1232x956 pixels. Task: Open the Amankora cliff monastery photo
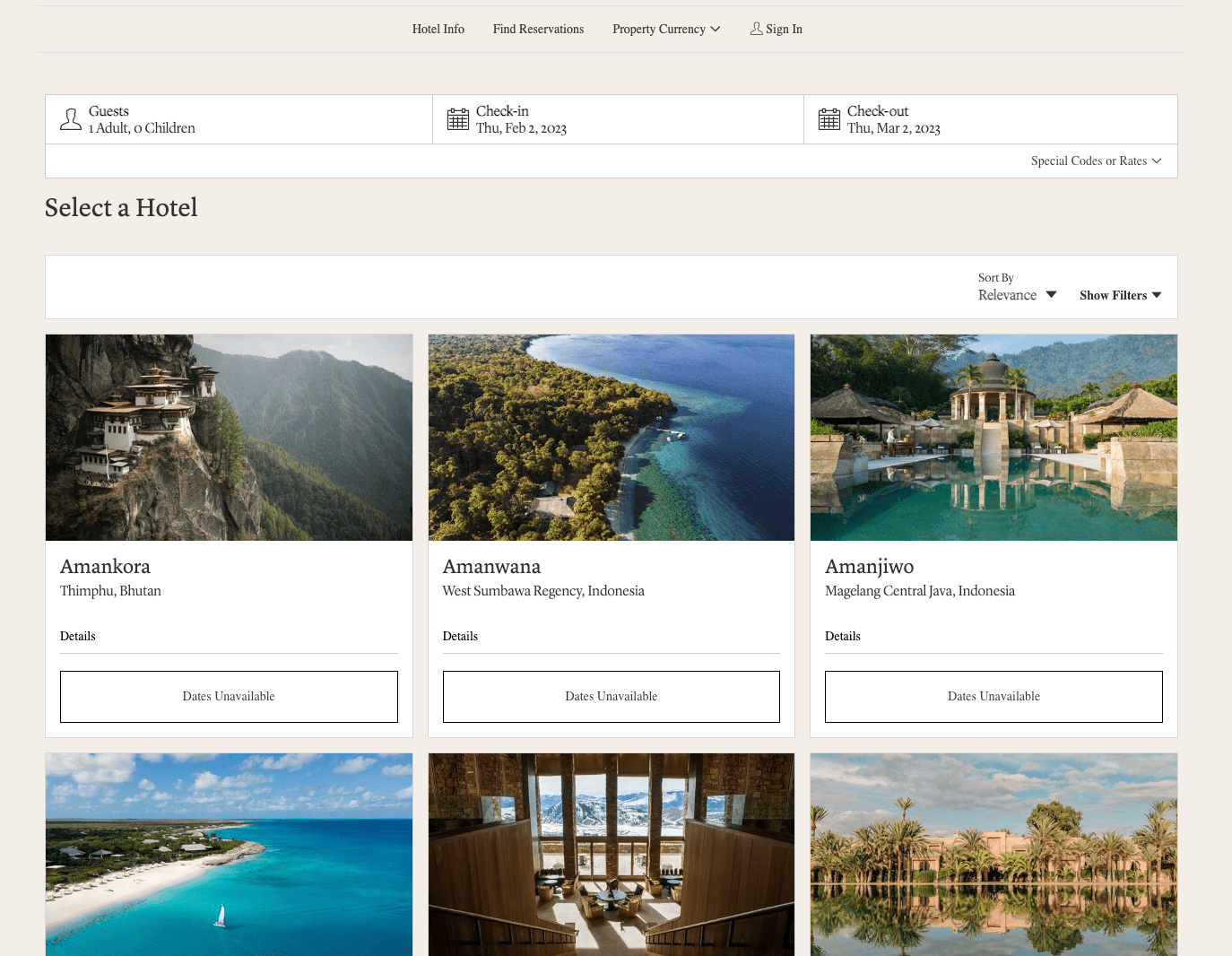coord(229,438)
